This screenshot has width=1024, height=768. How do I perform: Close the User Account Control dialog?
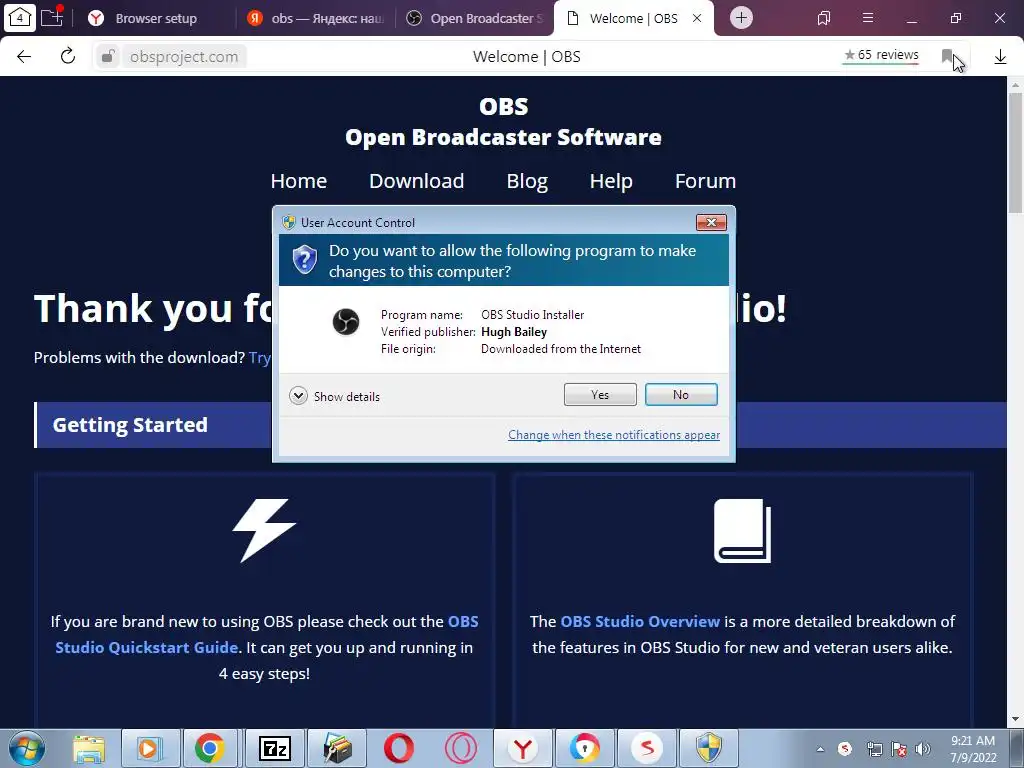point(711,223)
